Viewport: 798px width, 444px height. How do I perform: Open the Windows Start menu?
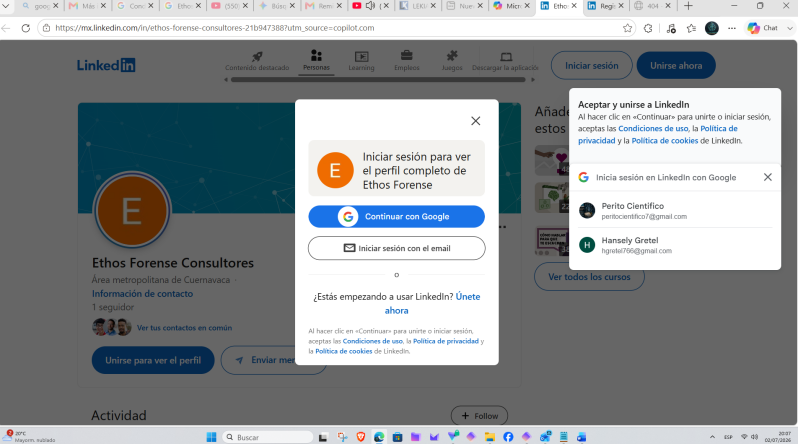211,437
